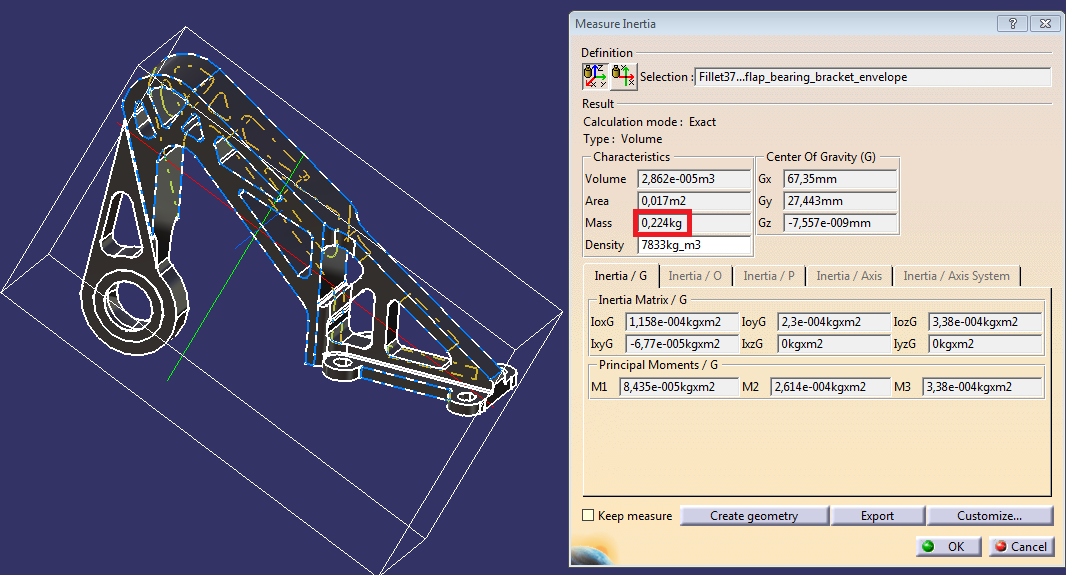Image resolution: width=1066 pixels, height=575 pixels.
Task: Select the IoxG value 1,158e-004kgxm2
Action: (x=681, y=321)
